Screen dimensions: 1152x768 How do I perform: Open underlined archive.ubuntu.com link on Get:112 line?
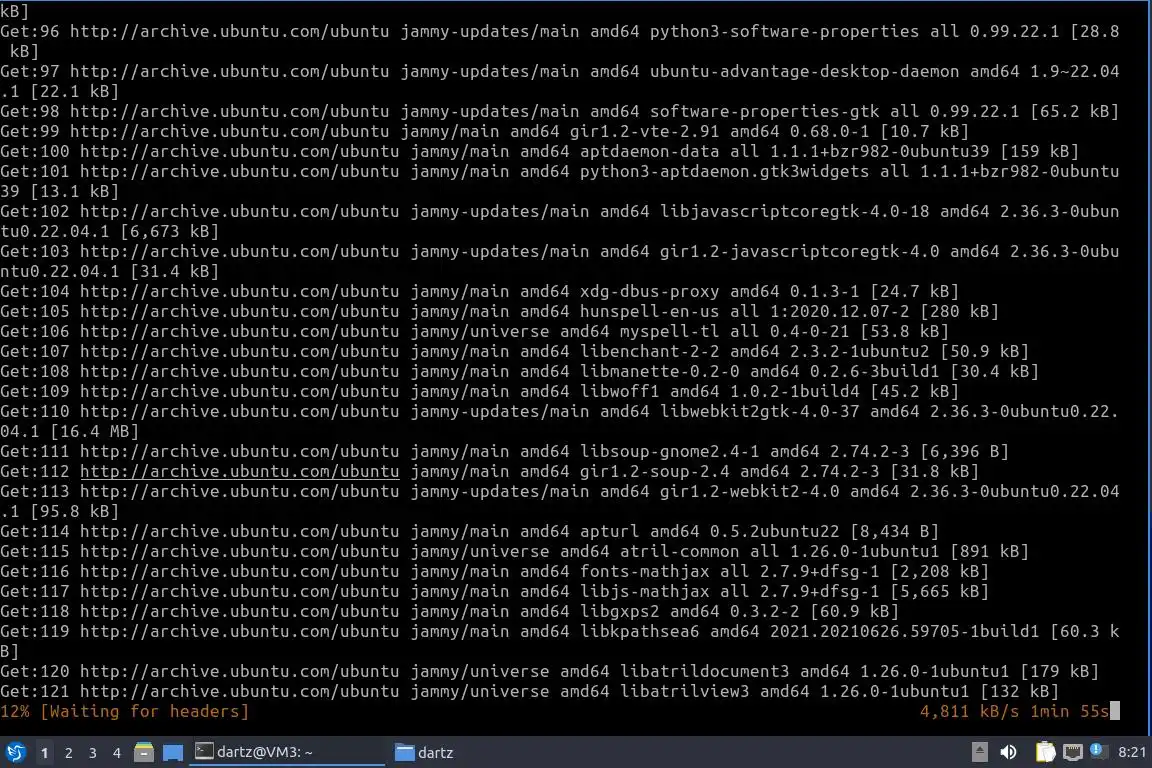point(240,471)
